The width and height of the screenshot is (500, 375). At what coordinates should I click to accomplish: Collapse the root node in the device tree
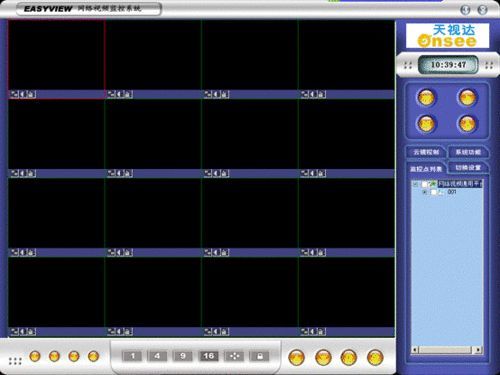pos(415,184)
